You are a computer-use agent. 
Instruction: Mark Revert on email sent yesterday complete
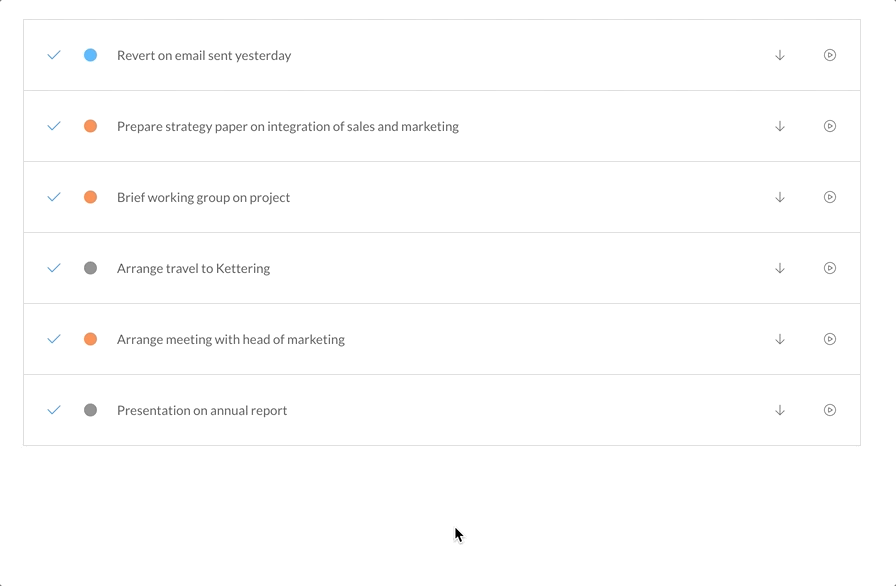[54, 55]
